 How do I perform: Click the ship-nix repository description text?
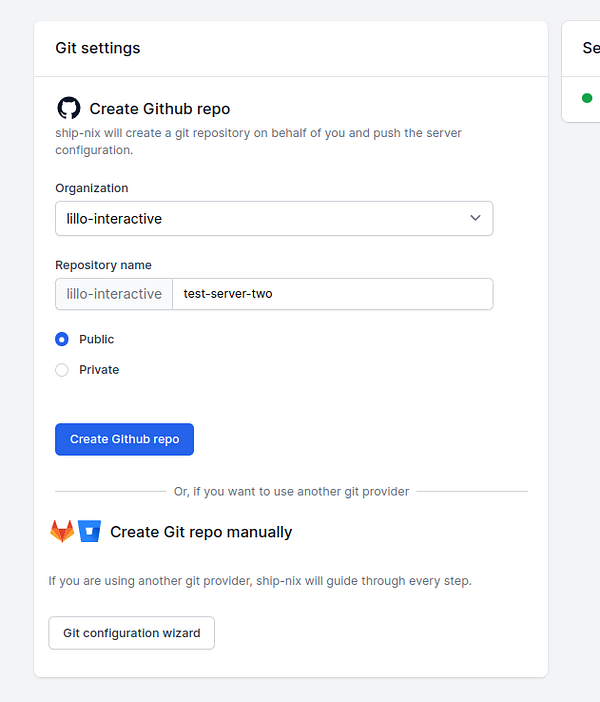coord(258,141)
